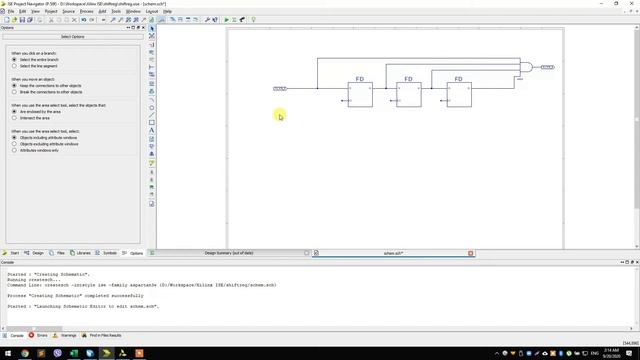
Task: Open the Design Summary document tab
Action: pyautogui.click(x=229, y=253)
